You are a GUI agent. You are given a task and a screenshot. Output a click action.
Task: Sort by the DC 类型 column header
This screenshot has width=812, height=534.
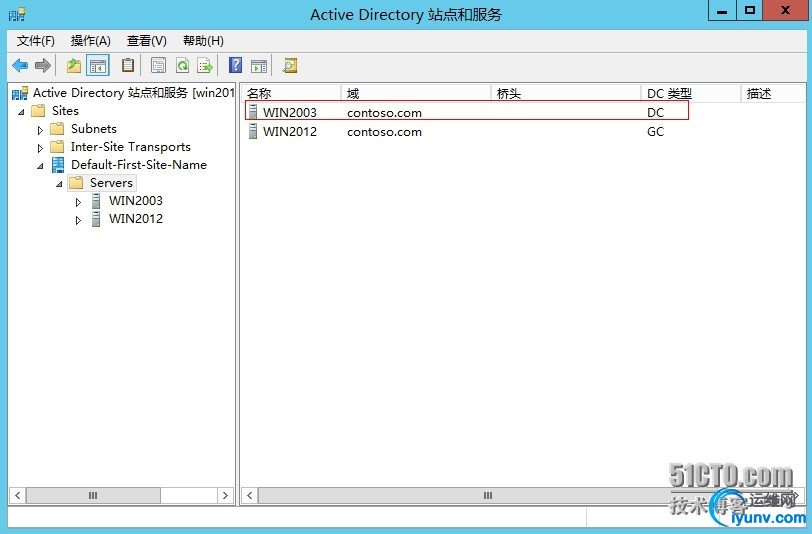pyautogui.click(x=691, y=93)
